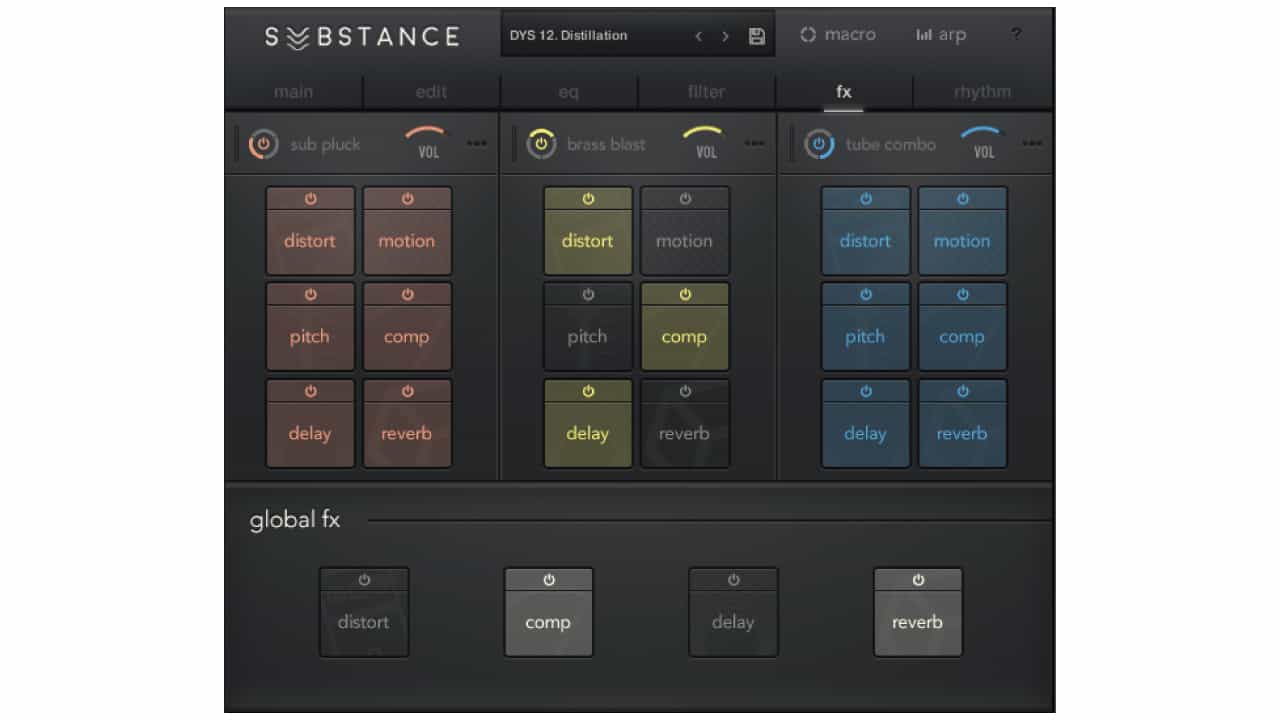1280x720 pixels.
Task: Switch to the rhythm tab
Action: coord(982,91)
